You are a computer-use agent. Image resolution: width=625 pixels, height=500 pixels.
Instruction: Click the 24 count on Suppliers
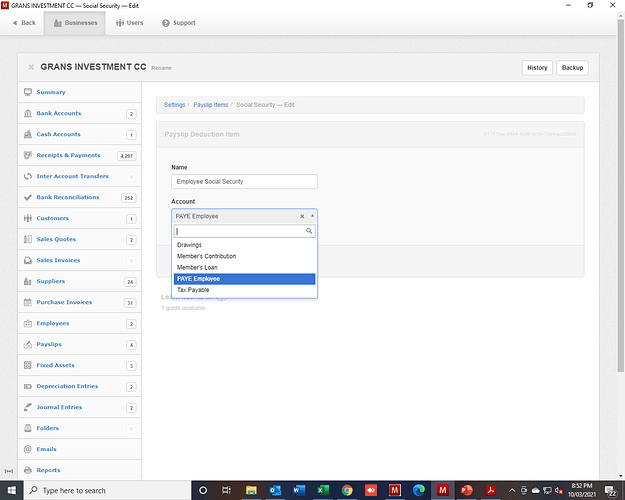pyautogui.click(x=130, y=282)
